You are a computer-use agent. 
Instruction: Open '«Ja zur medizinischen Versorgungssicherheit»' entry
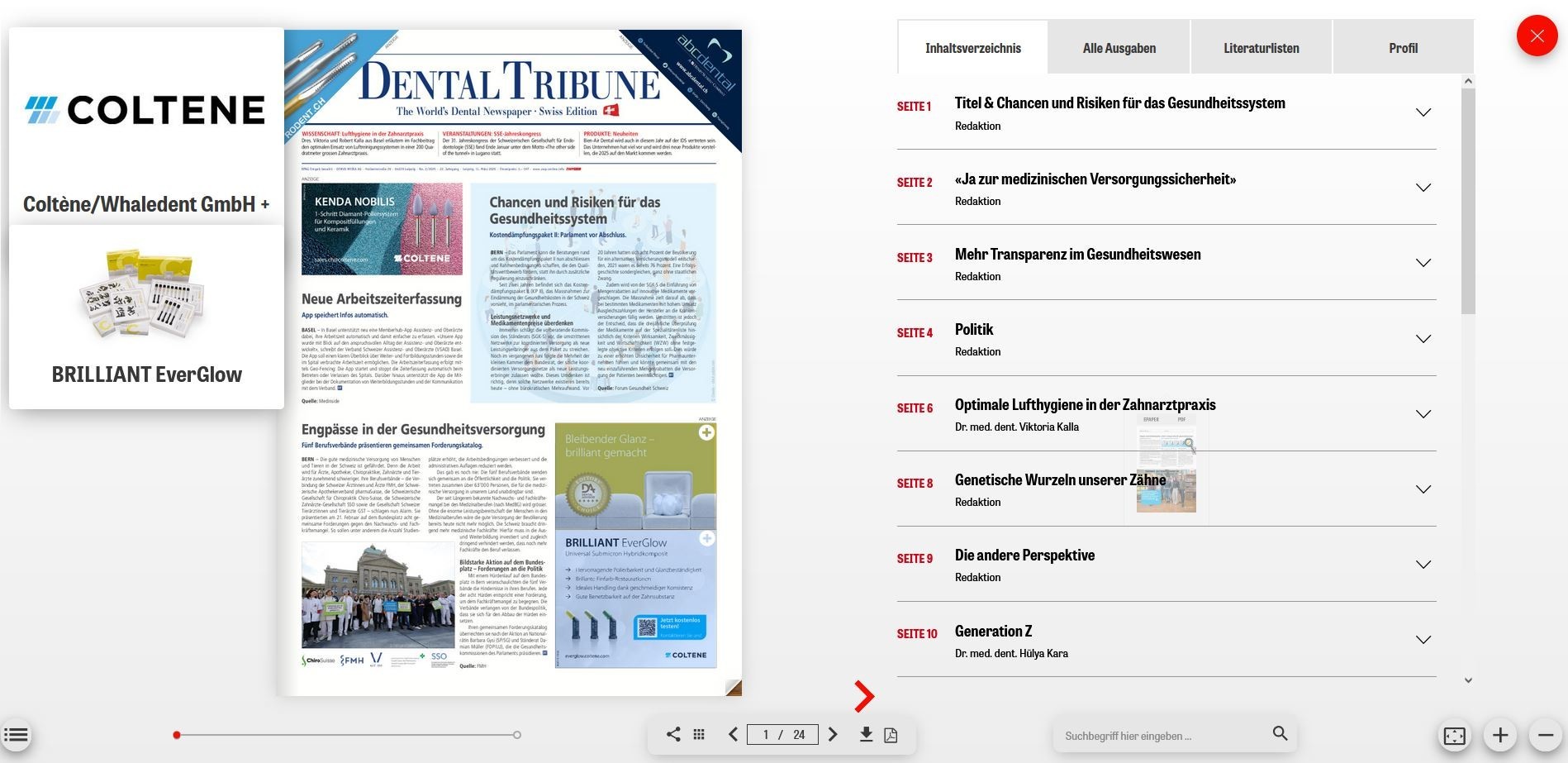pos(1095,179)
